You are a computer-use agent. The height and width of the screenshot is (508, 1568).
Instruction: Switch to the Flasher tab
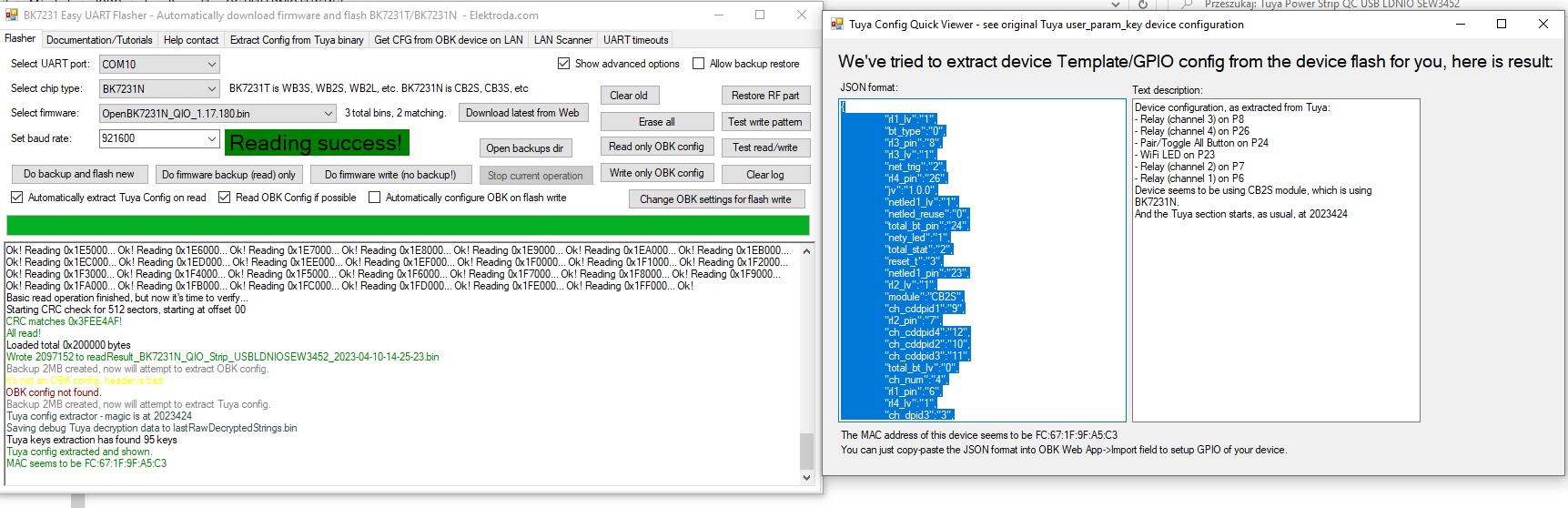click(20, 38)
